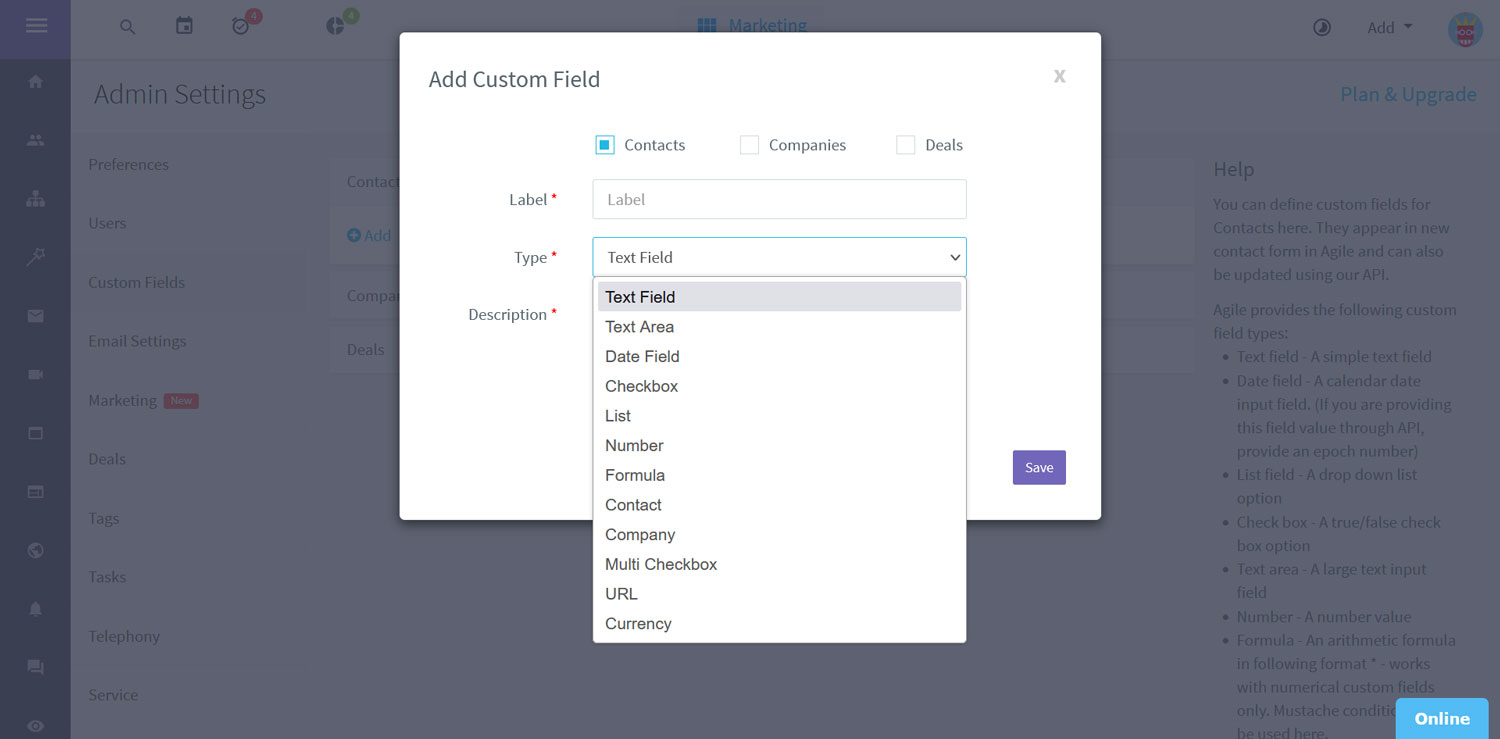The width and height of the screenshot is (1500, 739).
Task: Click the pie chart icon with badge
Action: (x=336, y=26)
